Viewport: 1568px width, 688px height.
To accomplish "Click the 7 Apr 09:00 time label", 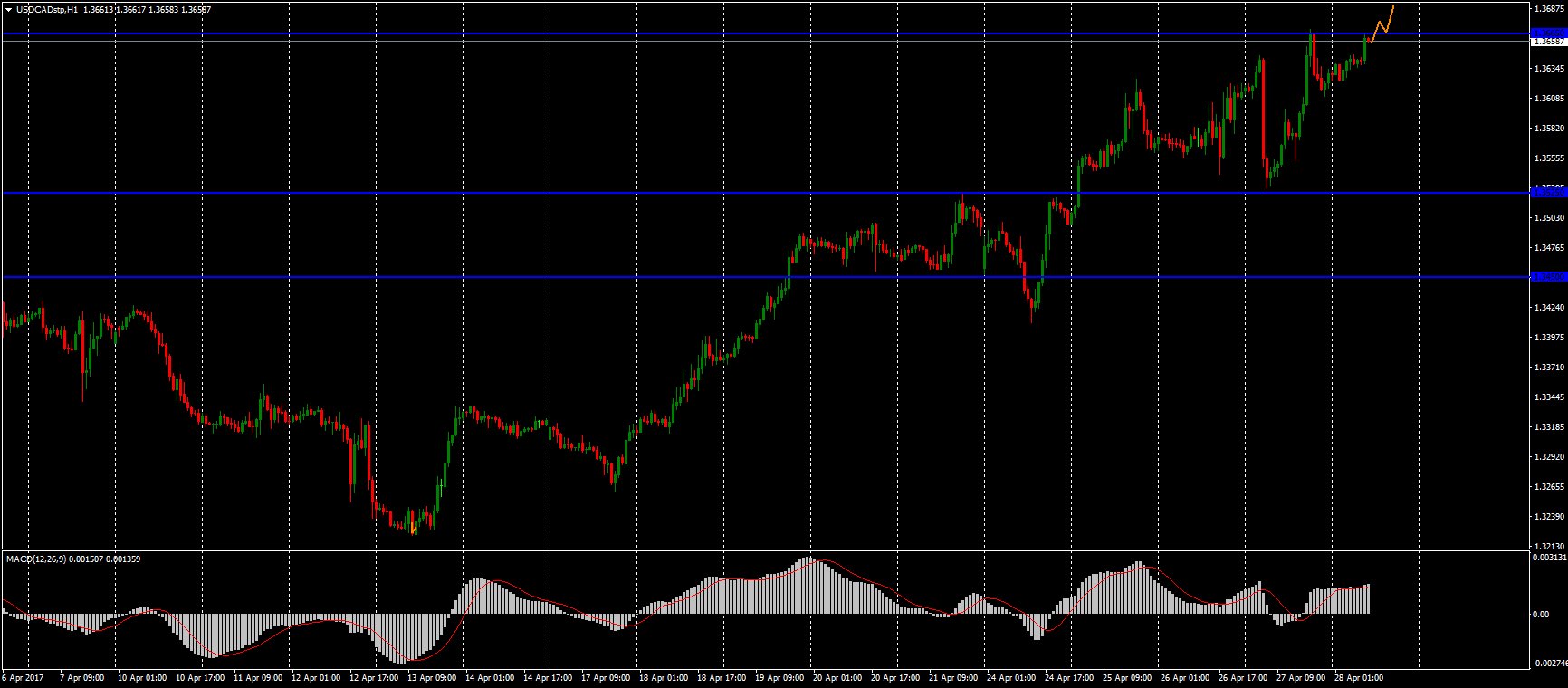I will (81, 677).
